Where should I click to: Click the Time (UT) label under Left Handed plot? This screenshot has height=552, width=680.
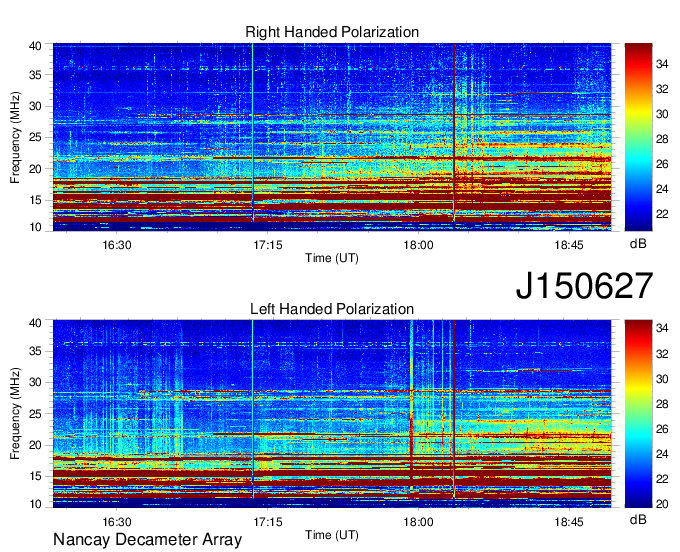tap(332, 535)
